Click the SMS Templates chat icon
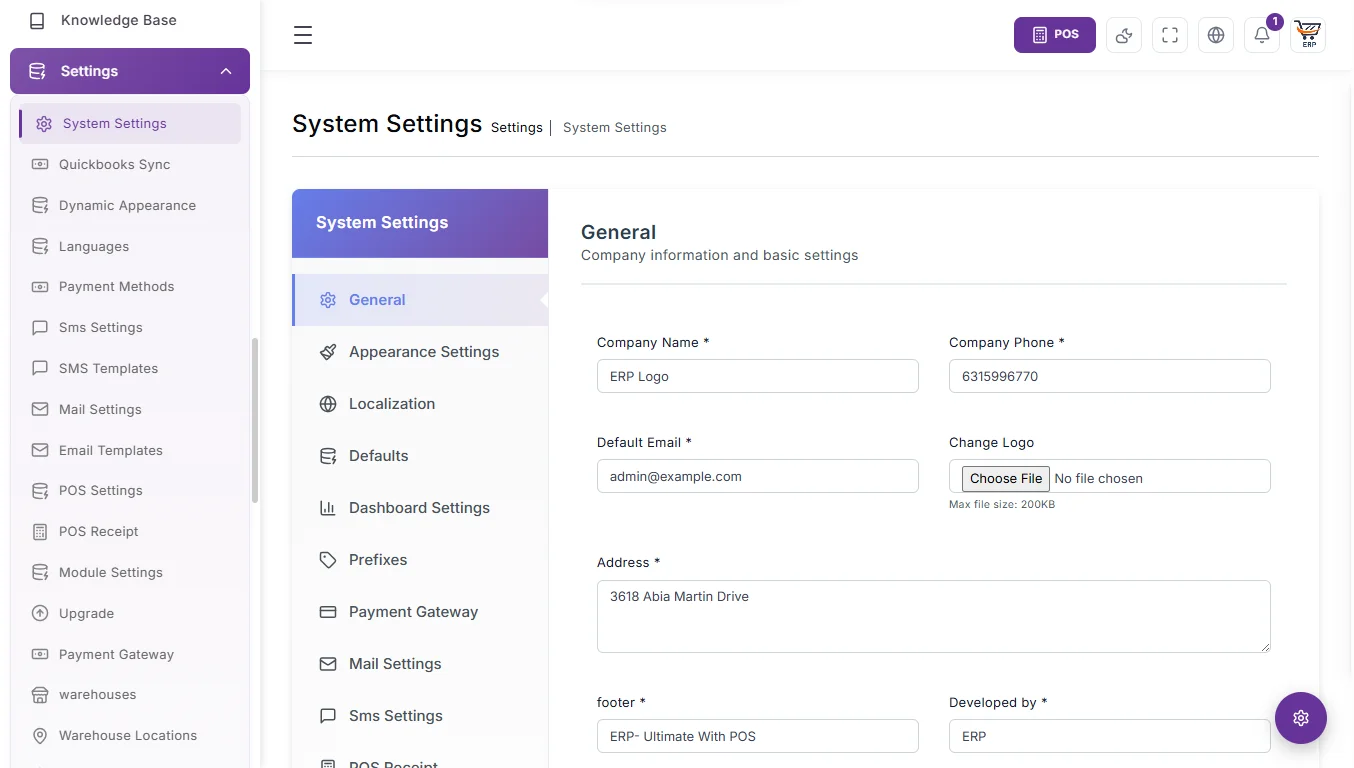 40,368
